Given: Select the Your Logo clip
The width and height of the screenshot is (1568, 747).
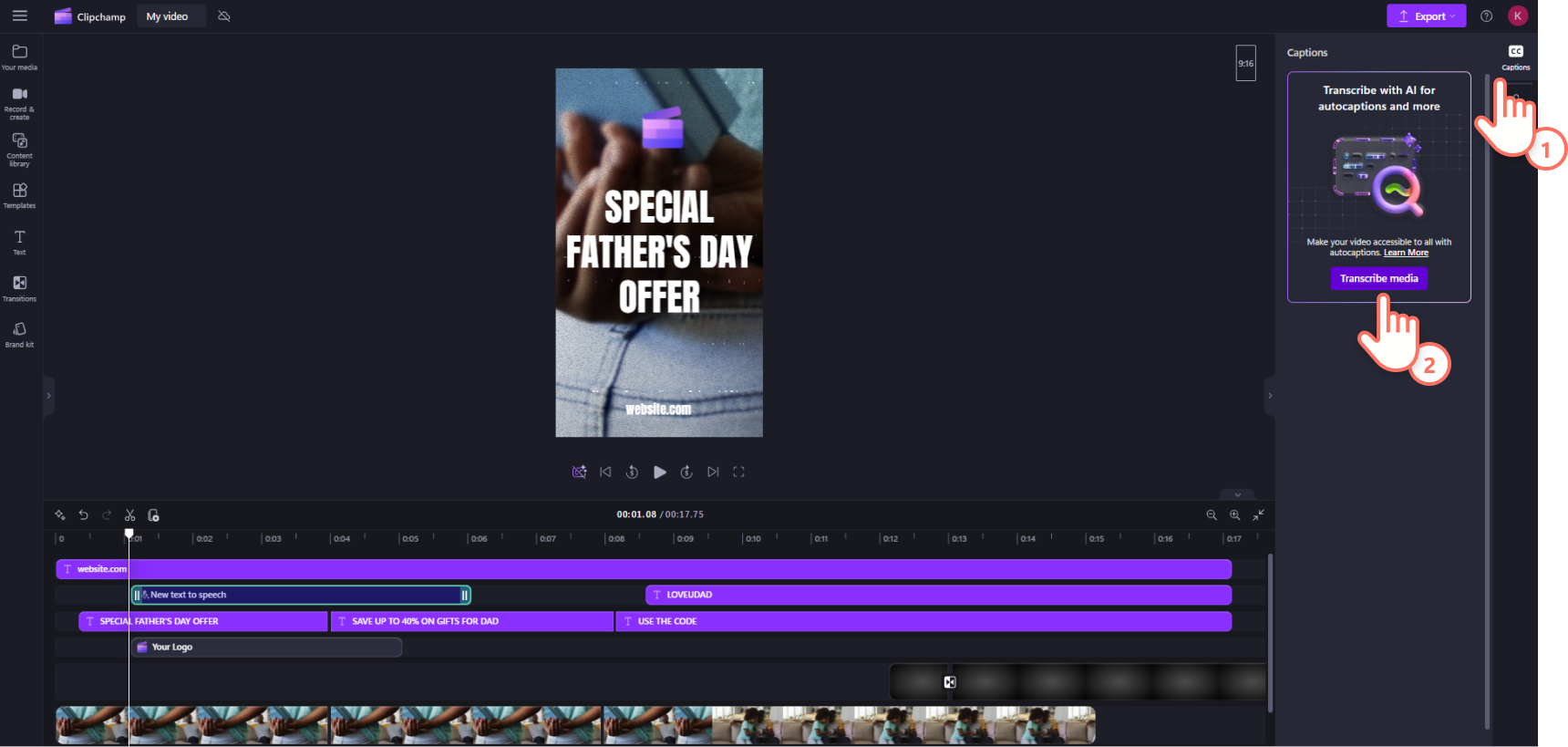Looking at the screenshot, I should tap(267, 647).
